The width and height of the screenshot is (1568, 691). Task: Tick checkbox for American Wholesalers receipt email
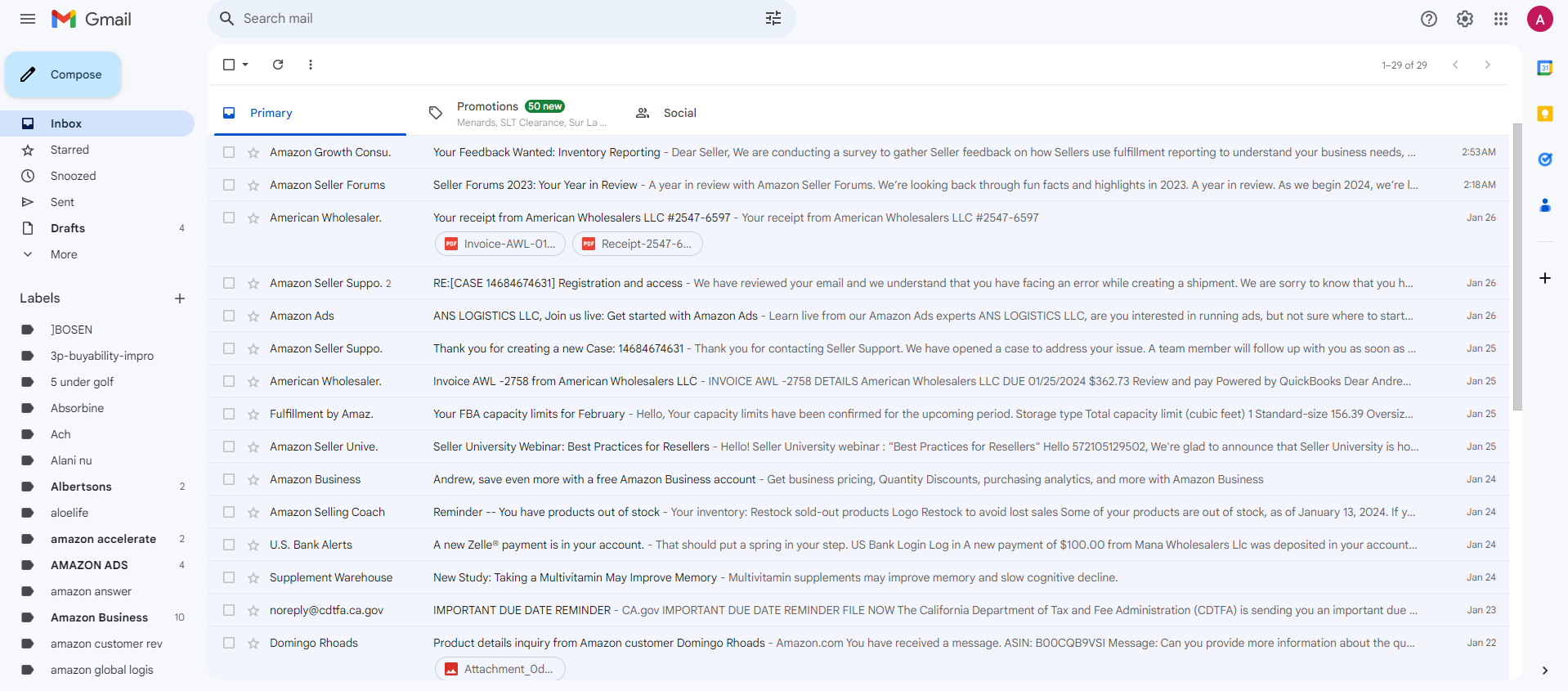229,218
